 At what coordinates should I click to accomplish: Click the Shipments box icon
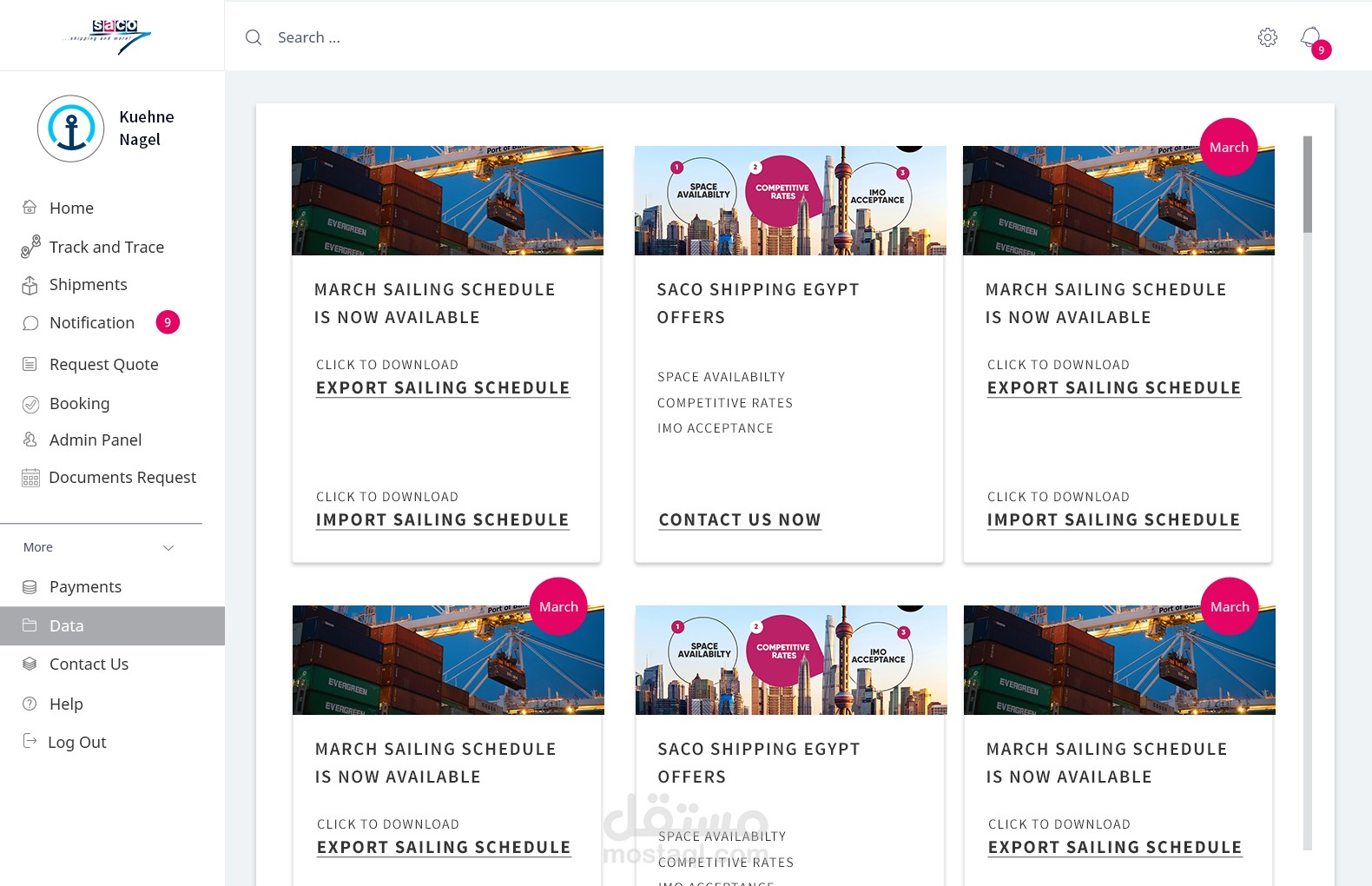[x=30, y=285]
